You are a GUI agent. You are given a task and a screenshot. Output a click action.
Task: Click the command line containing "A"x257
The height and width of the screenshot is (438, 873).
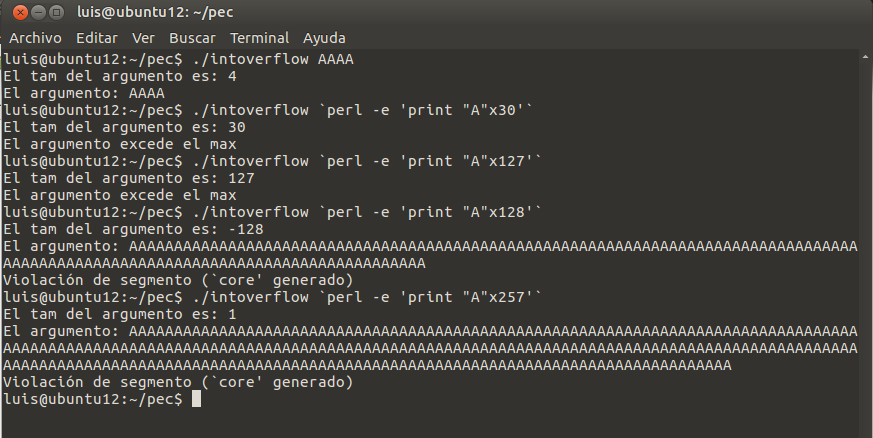tap(272, 297)
